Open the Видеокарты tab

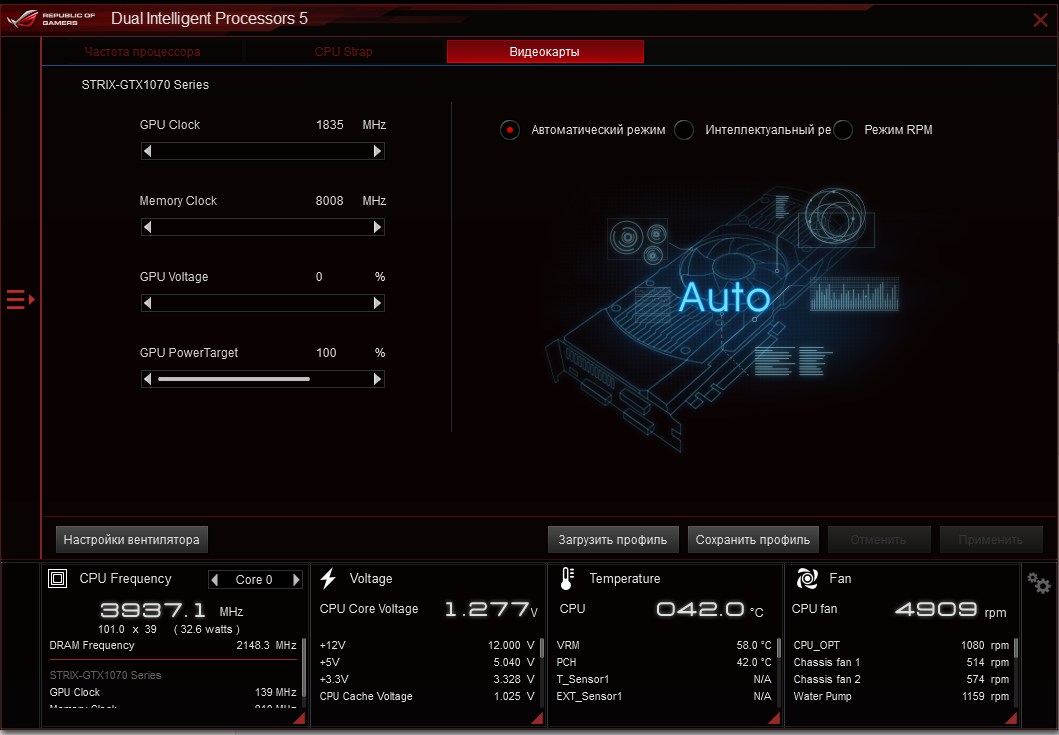click(545, 51)
